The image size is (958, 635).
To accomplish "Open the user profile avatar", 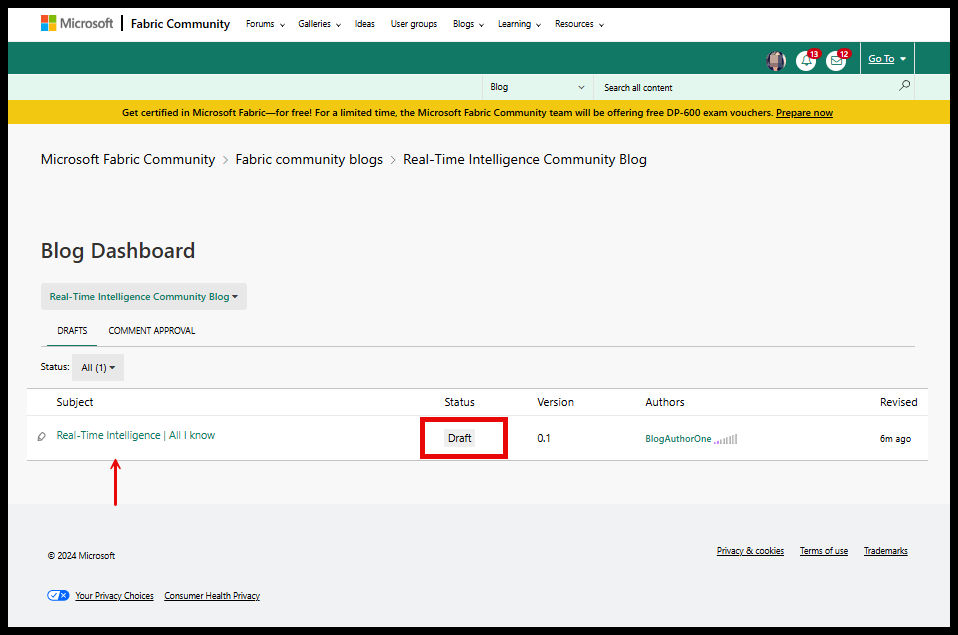I will pyautogui.click(x=776, y=61).
